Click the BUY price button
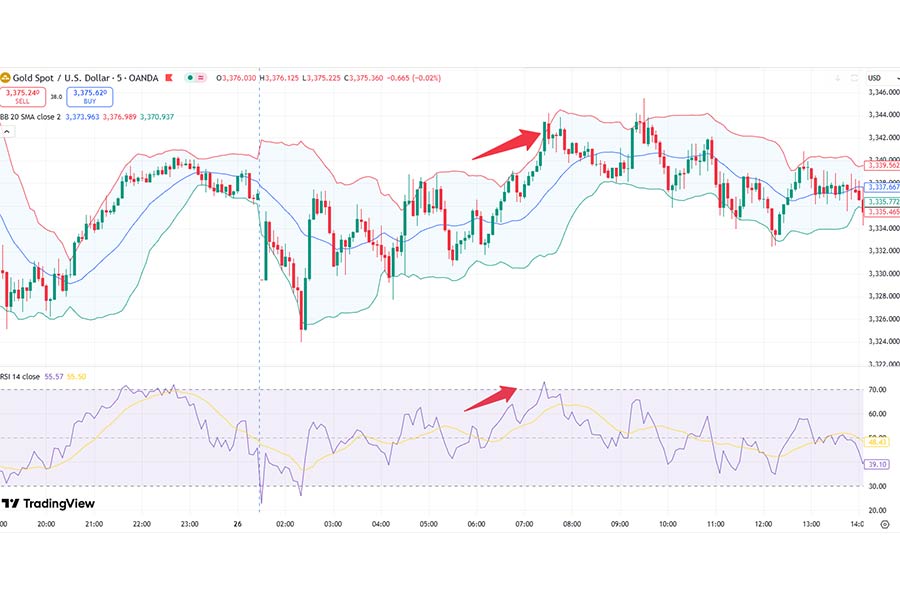This screenshot has height=600, width=900. (x=90, y=96)
